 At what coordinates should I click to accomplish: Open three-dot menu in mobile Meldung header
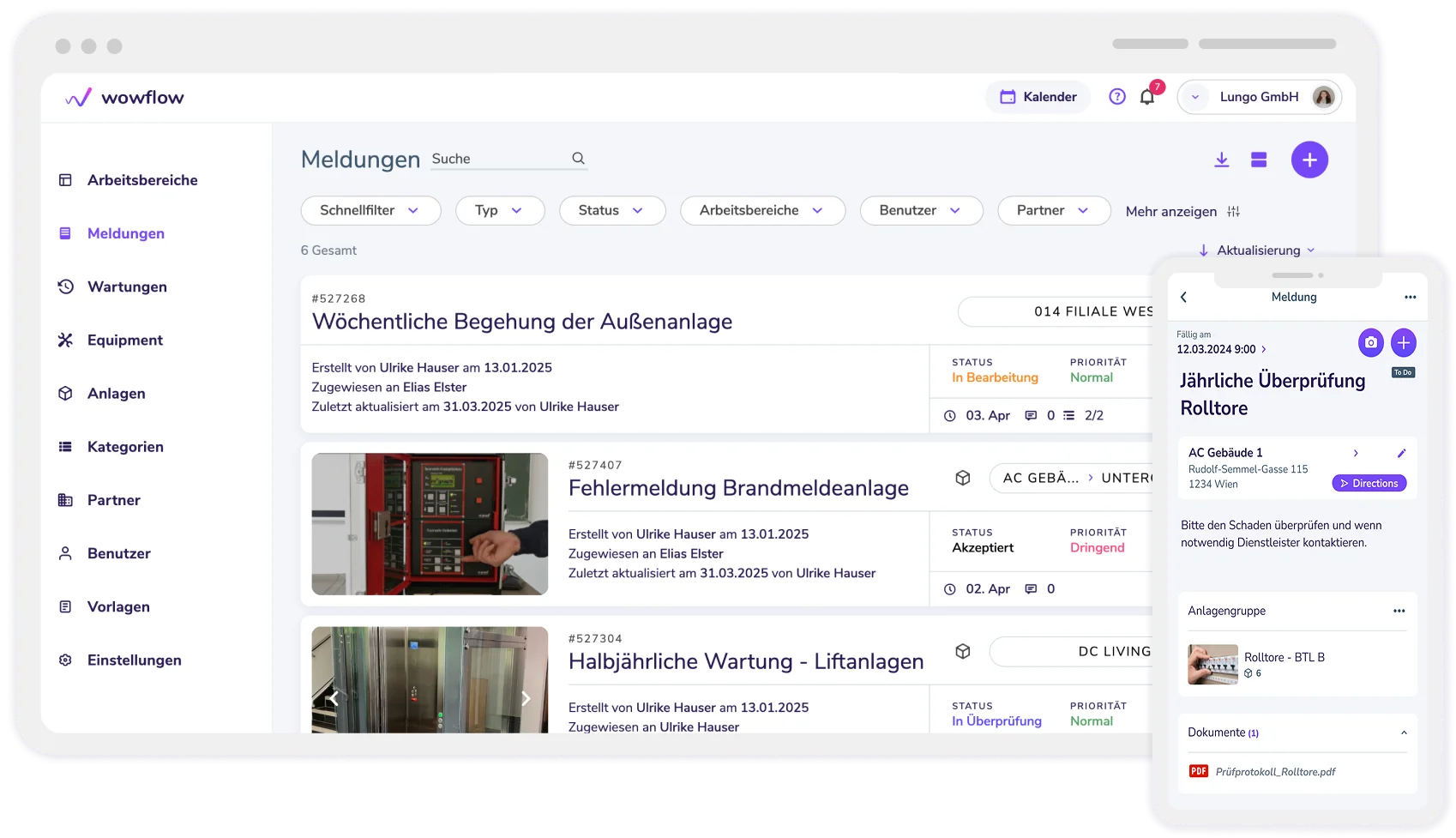(x=1410, y=297)
